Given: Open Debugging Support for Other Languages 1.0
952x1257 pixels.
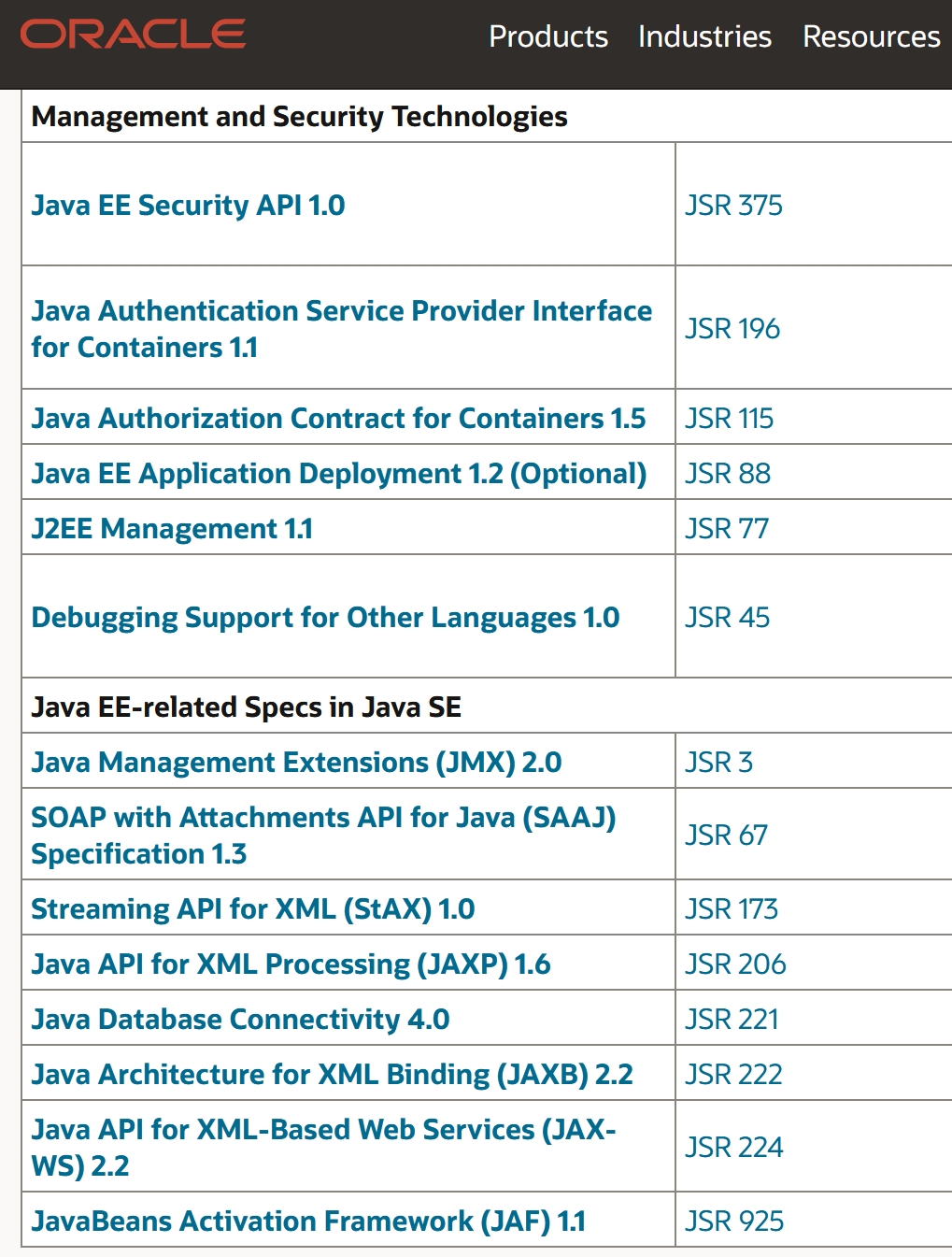Looking at the screenshot, I should [325, 617].
